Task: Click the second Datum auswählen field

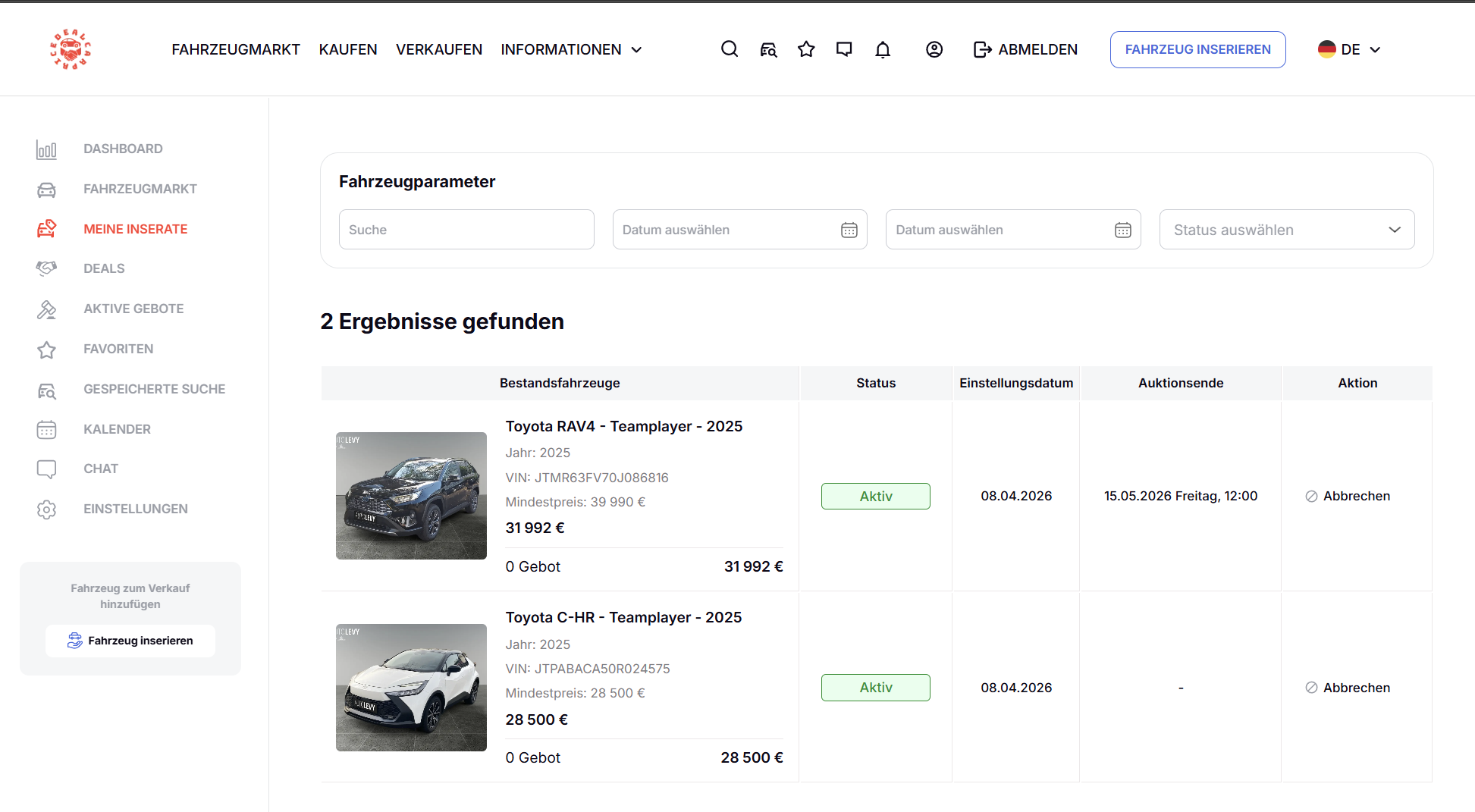Action: click(1013, 230)
